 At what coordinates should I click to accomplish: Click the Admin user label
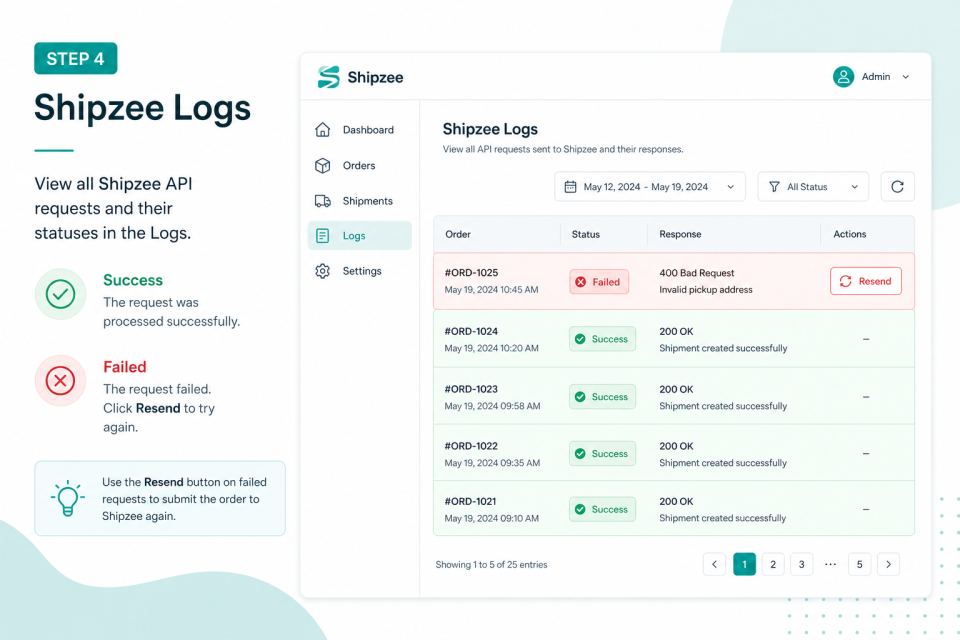(x=876, y=77)
